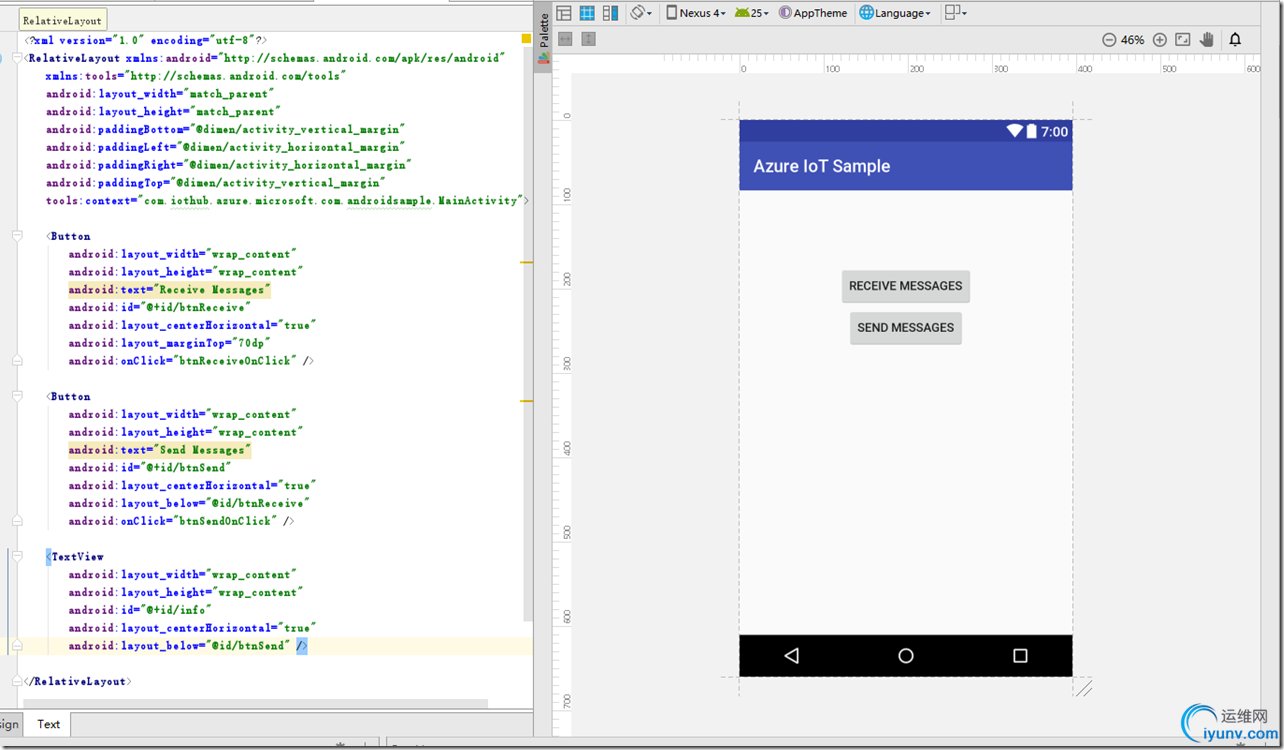Click the layout_marginTop="70dp" line
The image size is (1284, 750).
pyautogui.click(x=169, y=343)
